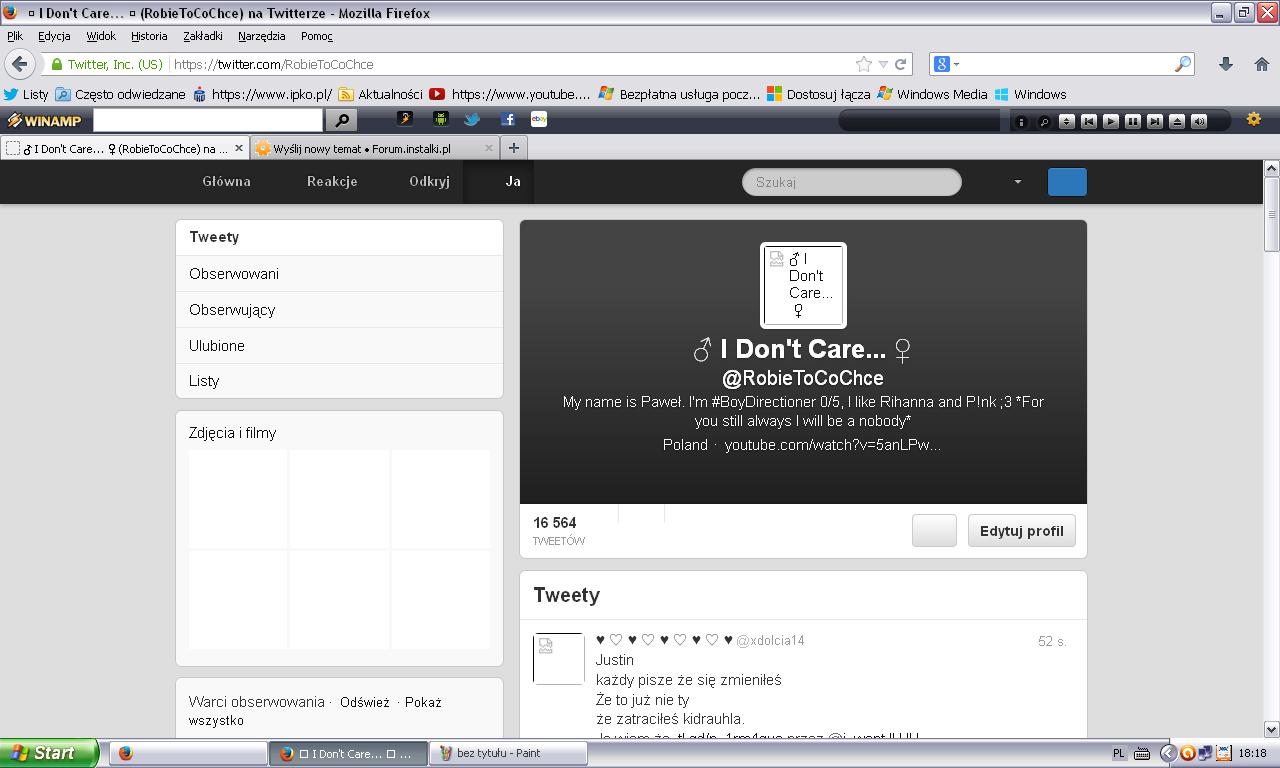Click the eBay icon in Winamp toolbar
The image size is (1280, 768).
point(538,119)
